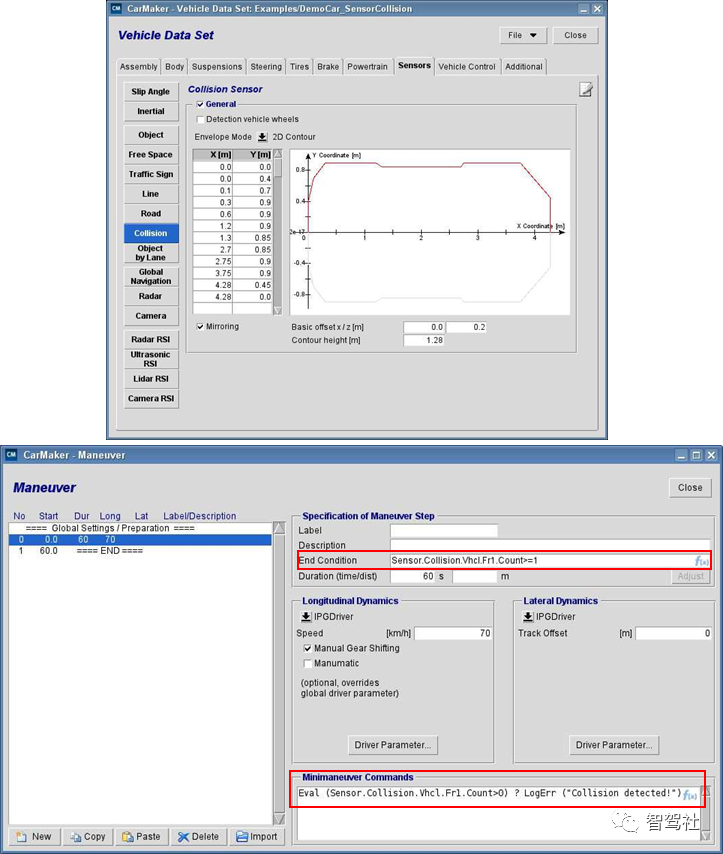Click the Envelope Mode download-arrow icon
This screenshot has height=854, width=723.
262,137
